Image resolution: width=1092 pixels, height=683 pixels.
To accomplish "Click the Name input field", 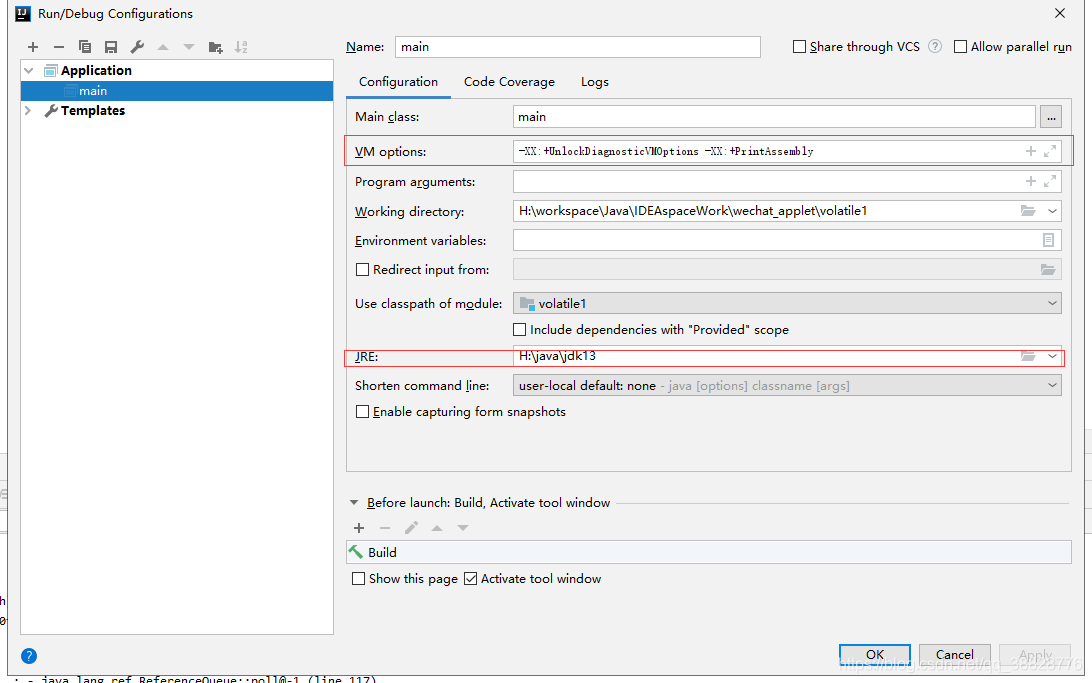I will coord(577,47).
